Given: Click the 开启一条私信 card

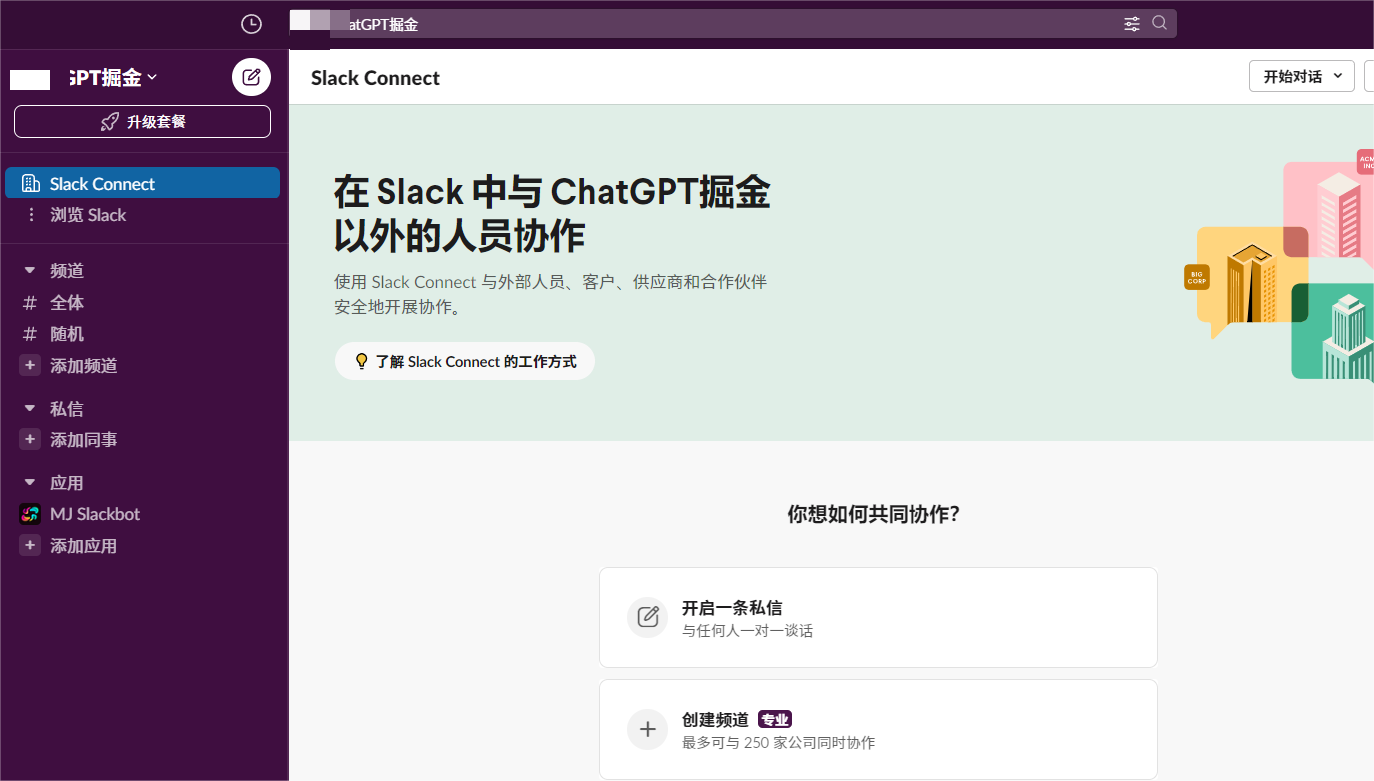Looking at the screenshot, I should point(878,617).
